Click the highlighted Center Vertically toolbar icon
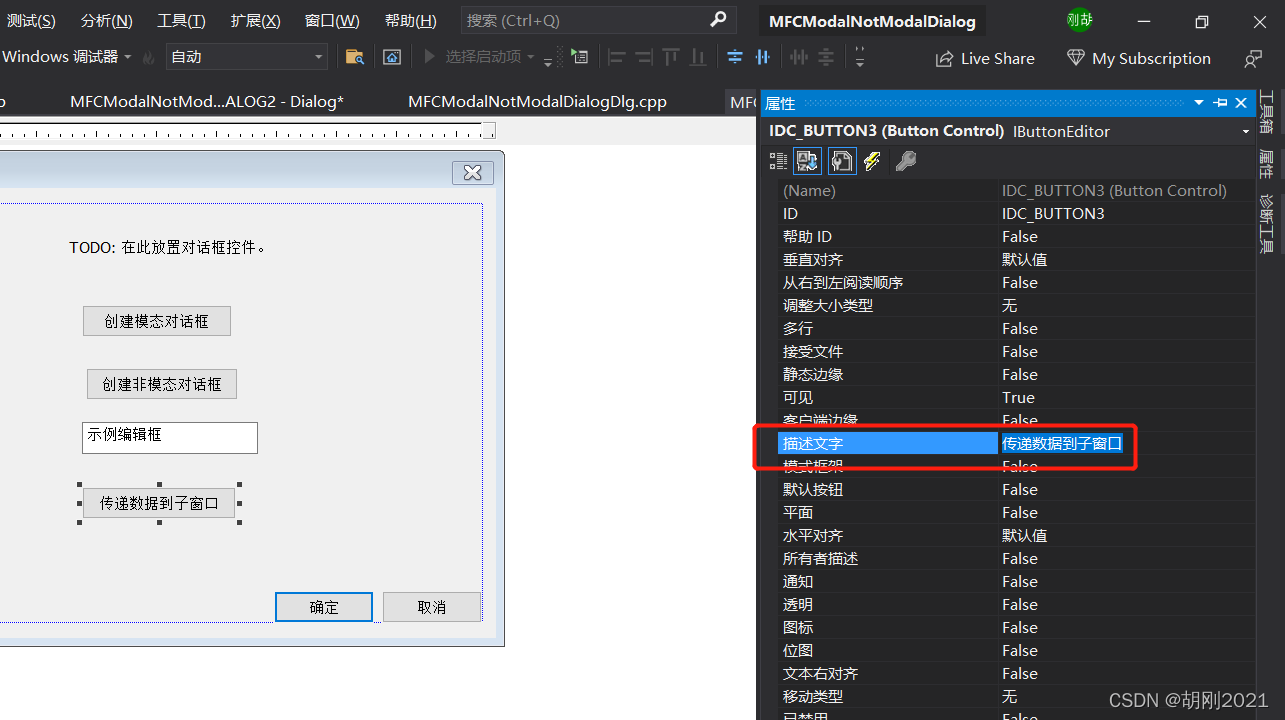This screenshot has width=1285, height=720. [x=735, y=57]
